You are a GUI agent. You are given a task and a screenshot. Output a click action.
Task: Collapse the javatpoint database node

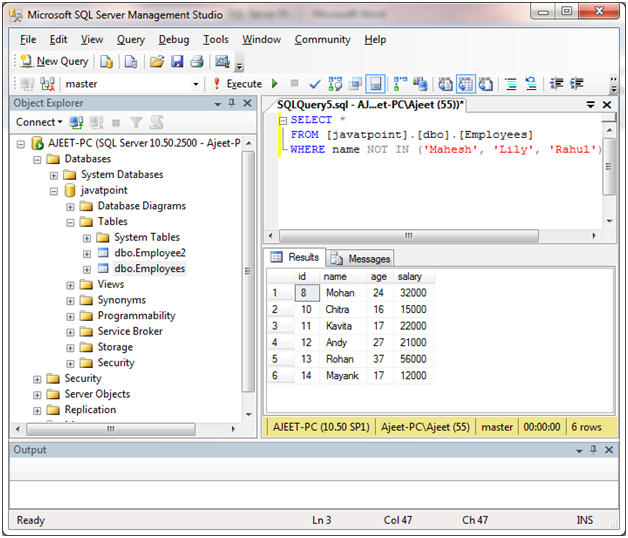[54, 191]
